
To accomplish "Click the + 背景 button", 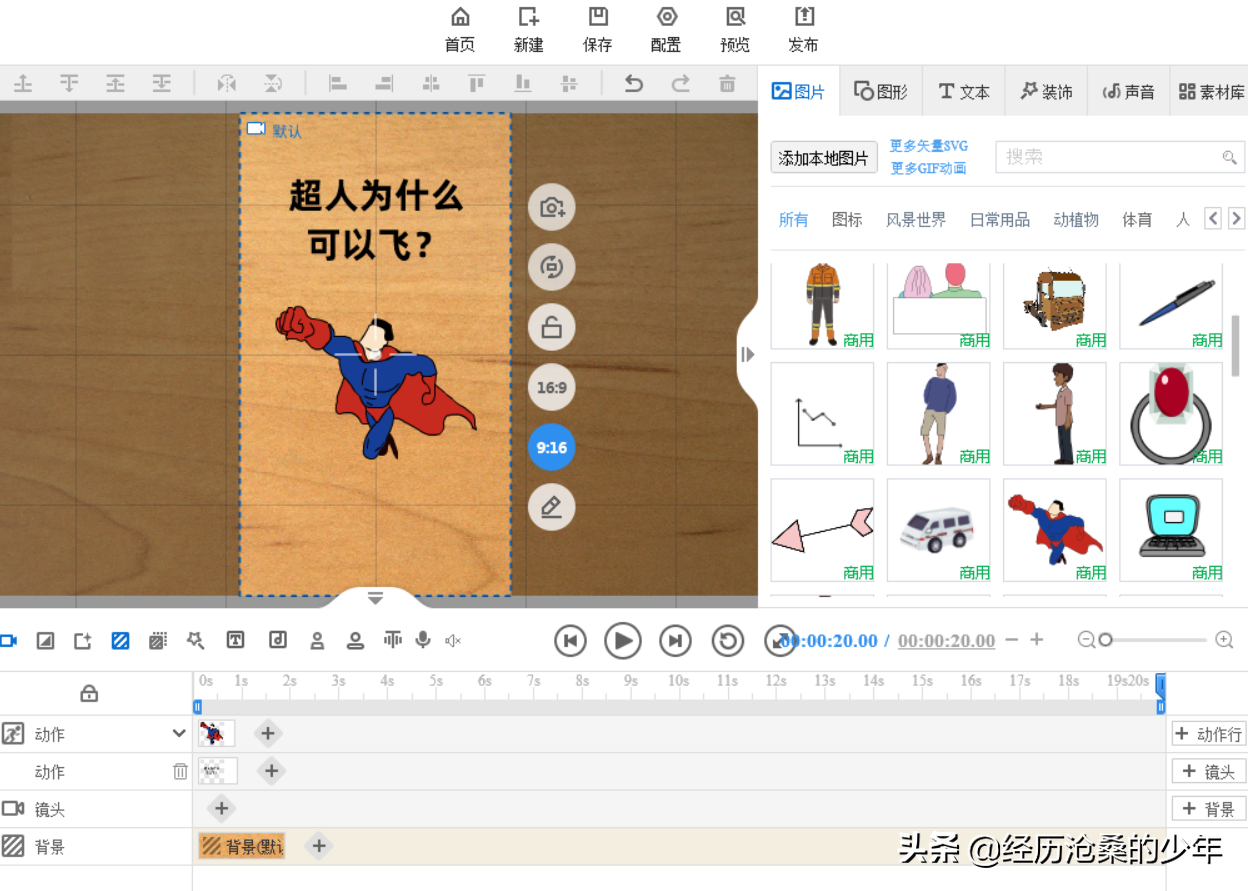I will click(1208, 808).
